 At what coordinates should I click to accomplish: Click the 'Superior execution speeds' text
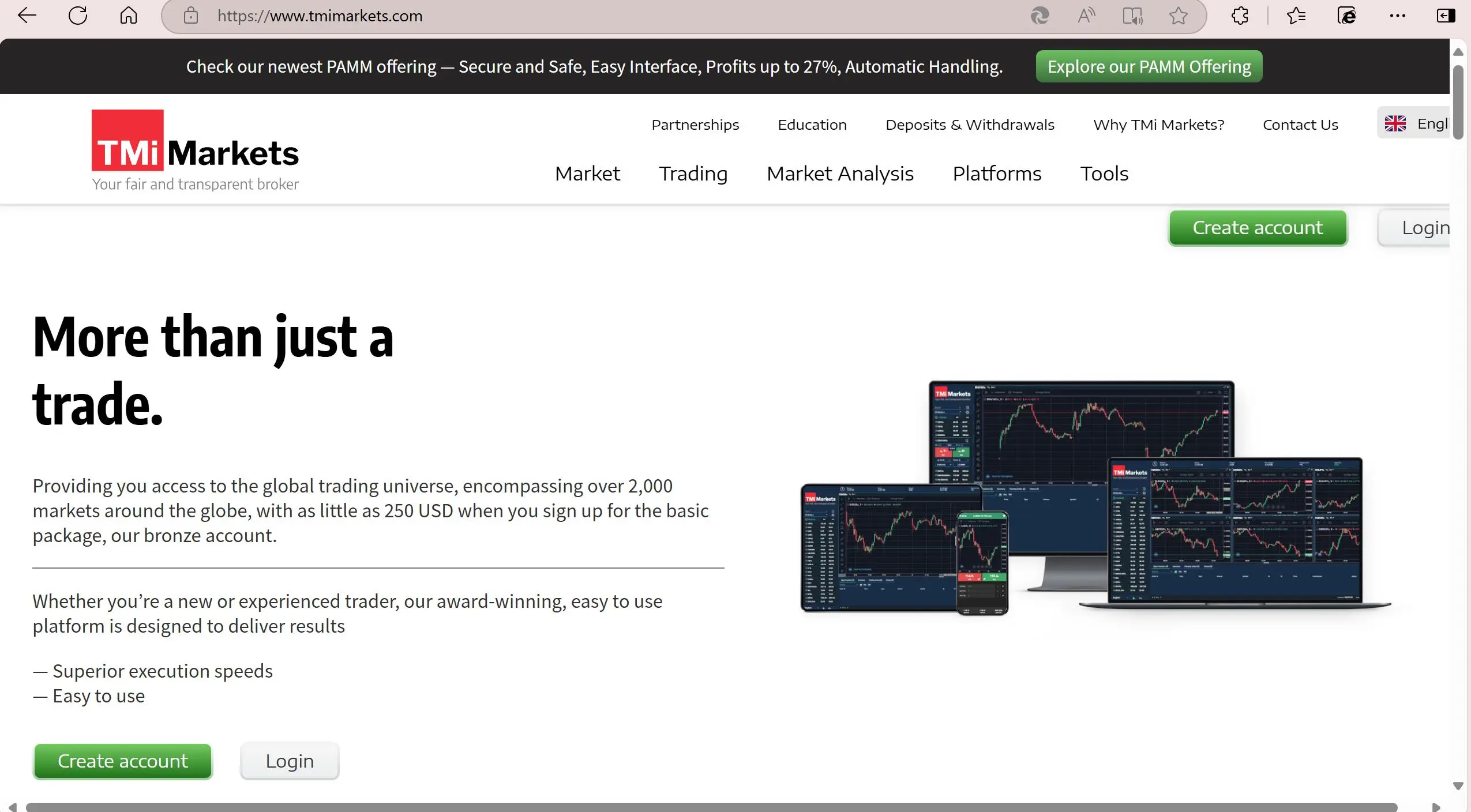point(163,671)
